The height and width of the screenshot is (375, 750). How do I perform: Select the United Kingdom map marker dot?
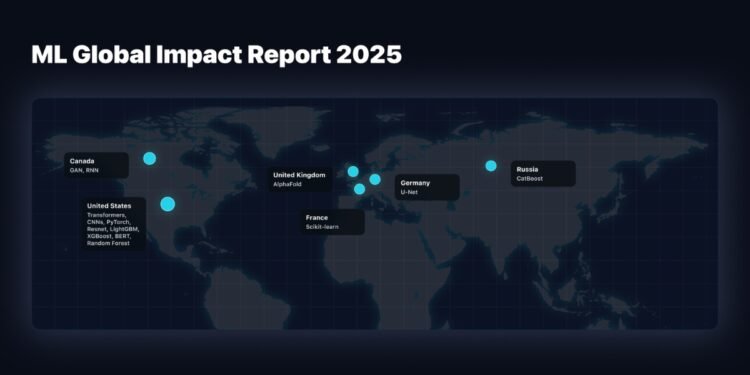click(x=353, y=171)
